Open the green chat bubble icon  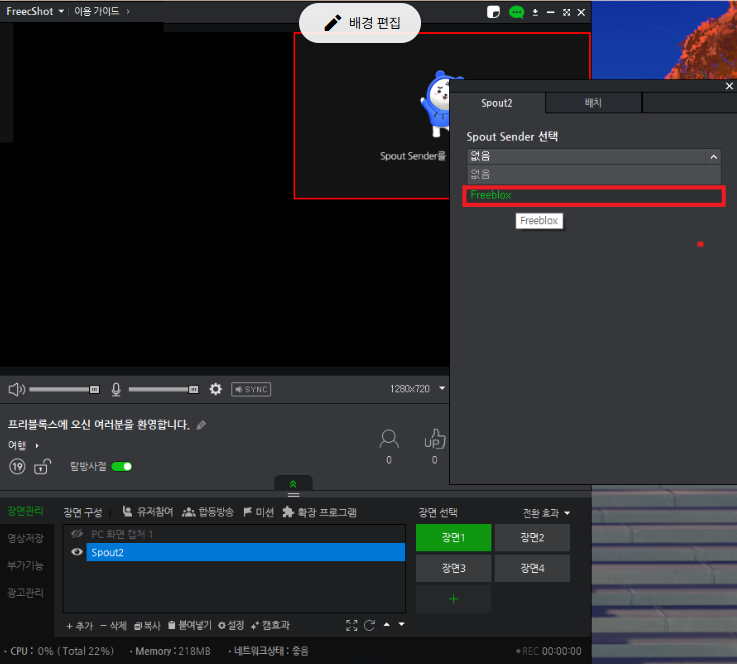coord(516,12)
